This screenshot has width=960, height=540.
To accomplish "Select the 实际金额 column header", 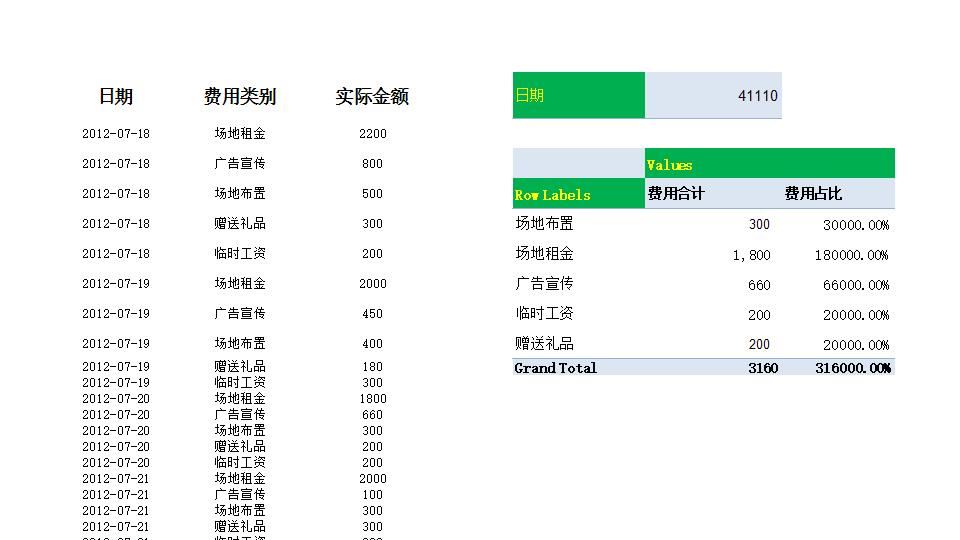I will pyautogui.click(x=372, y=96).
